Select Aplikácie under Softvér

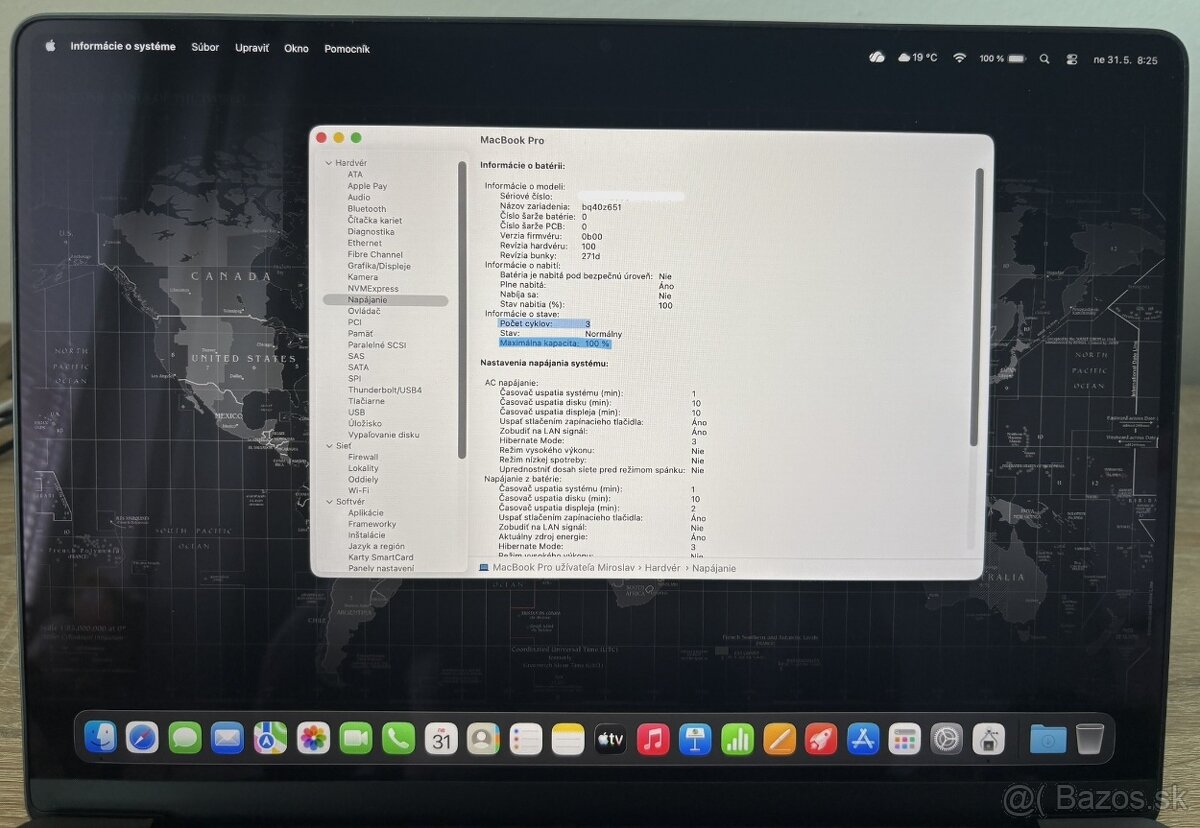click(366, 513)
